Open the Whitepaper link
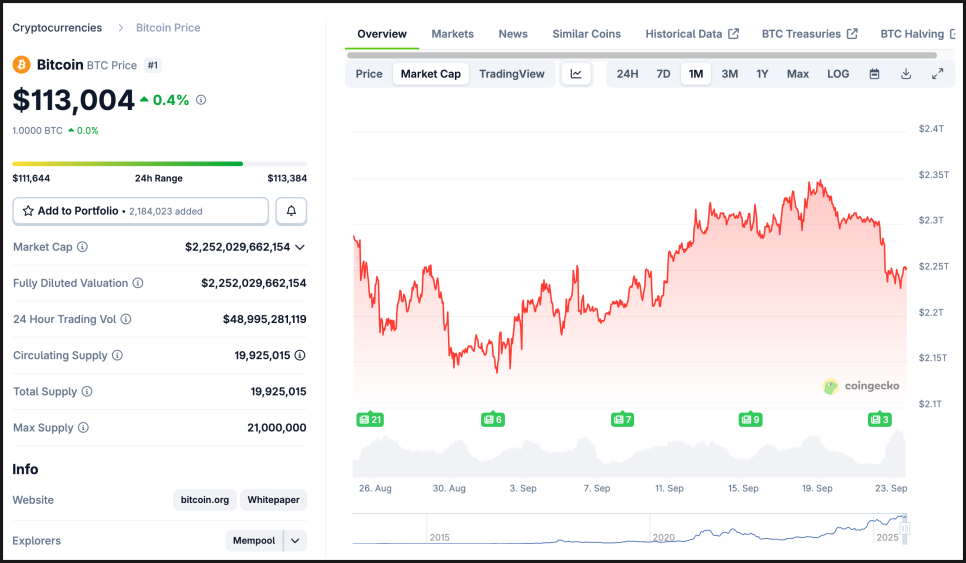The width and height of the screenshot is (966, 563). (x=274, y=500)
